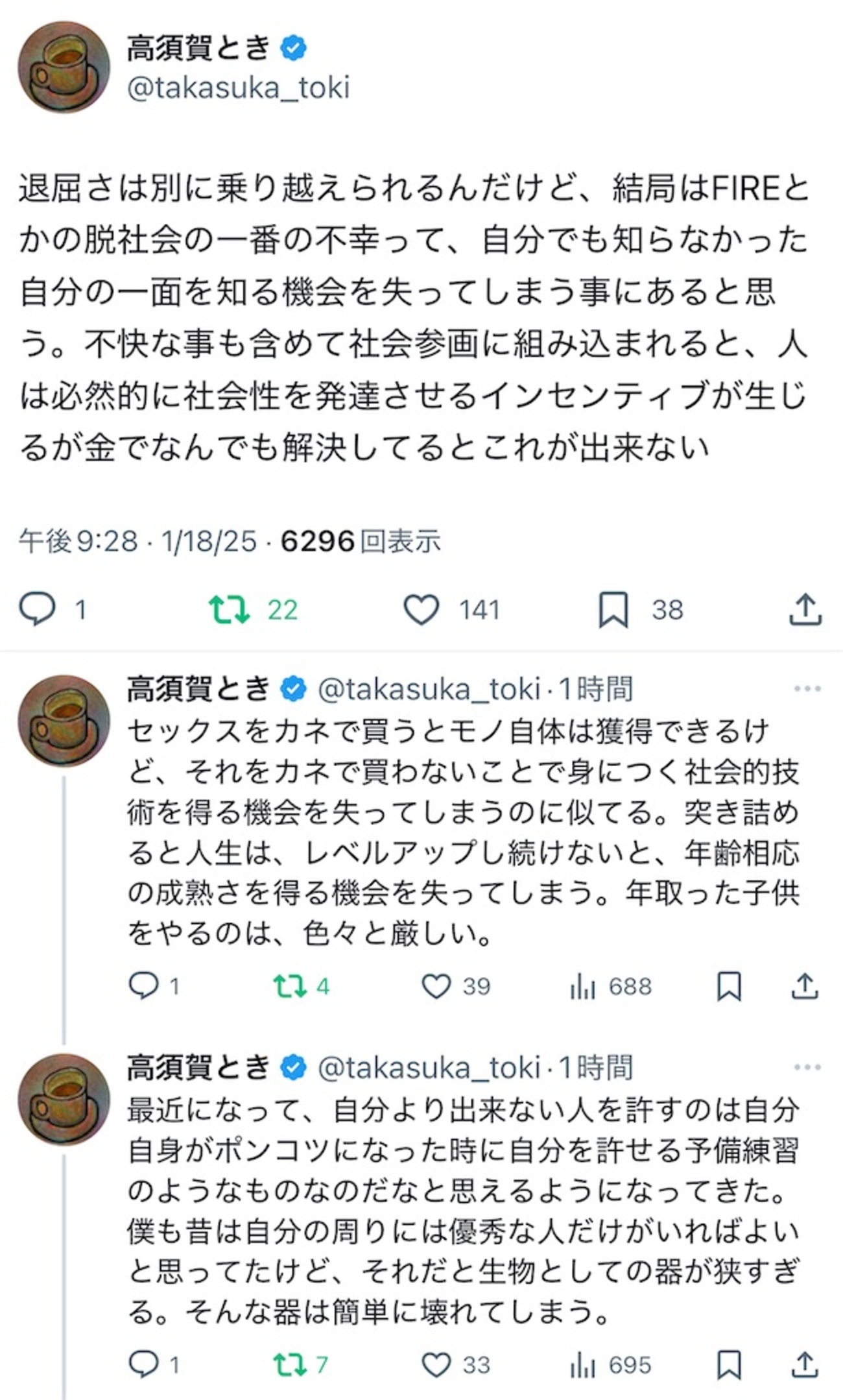Screen dimensions: 843x1400
Task: Reply to the second tweet in thread
Action: click(x=143, y=986)
